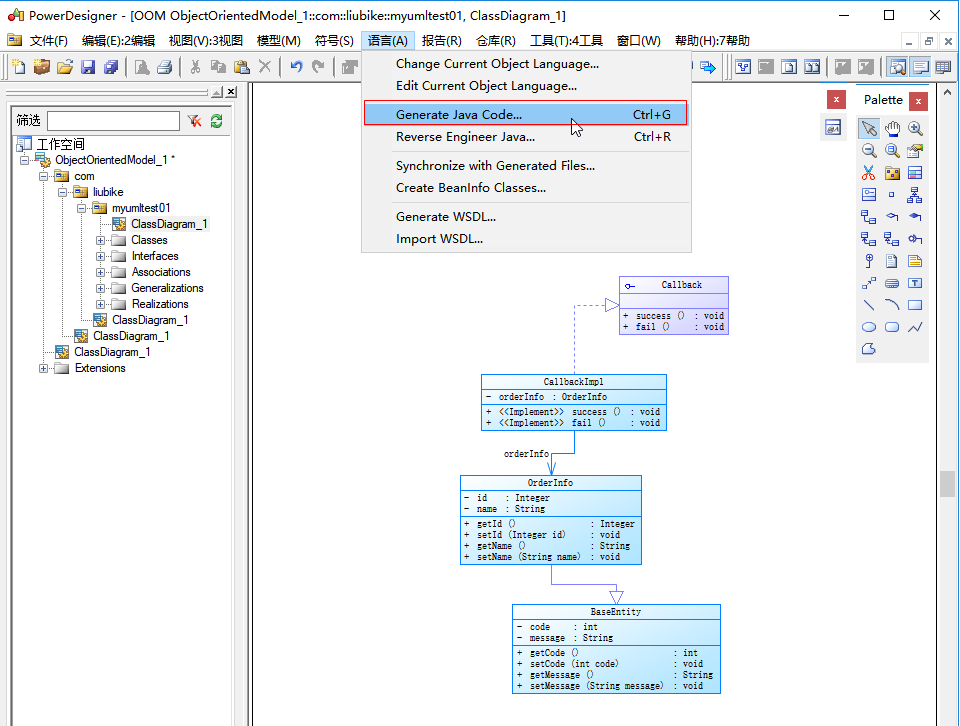The image size is (960, 726).
Task: Click the green refresh filter button
Action: pos(217,120)
